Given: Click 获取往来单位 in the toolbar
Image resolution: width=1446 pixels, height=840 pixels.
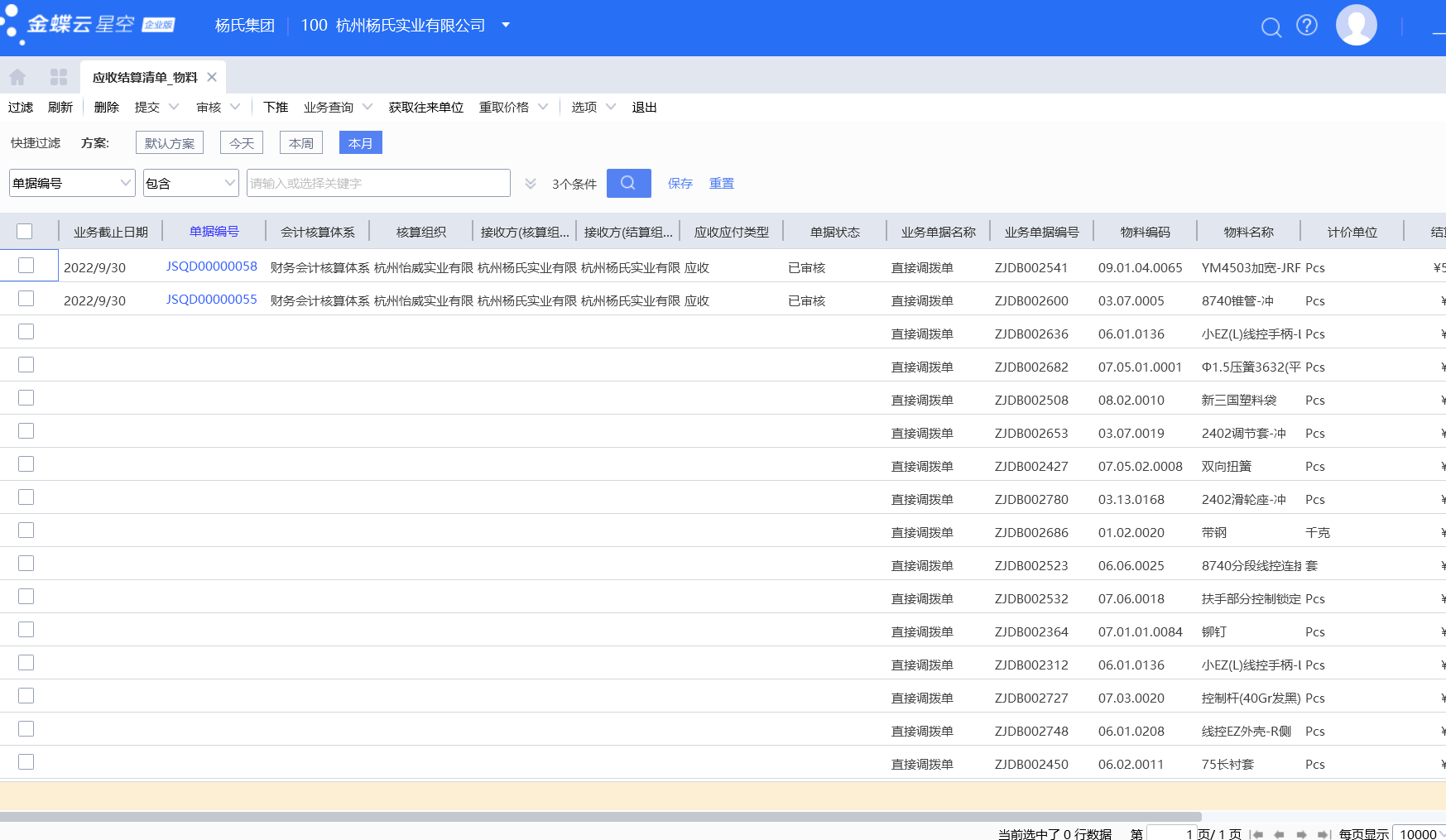Looking at the screenshot, I should click(426, 107).
